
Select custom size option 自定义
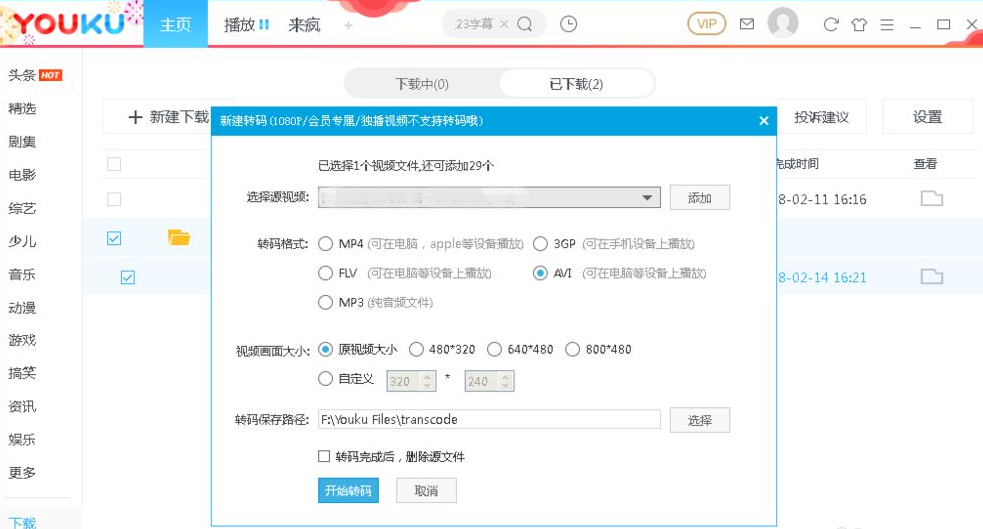pyautogui.click(x=325, y=379)
